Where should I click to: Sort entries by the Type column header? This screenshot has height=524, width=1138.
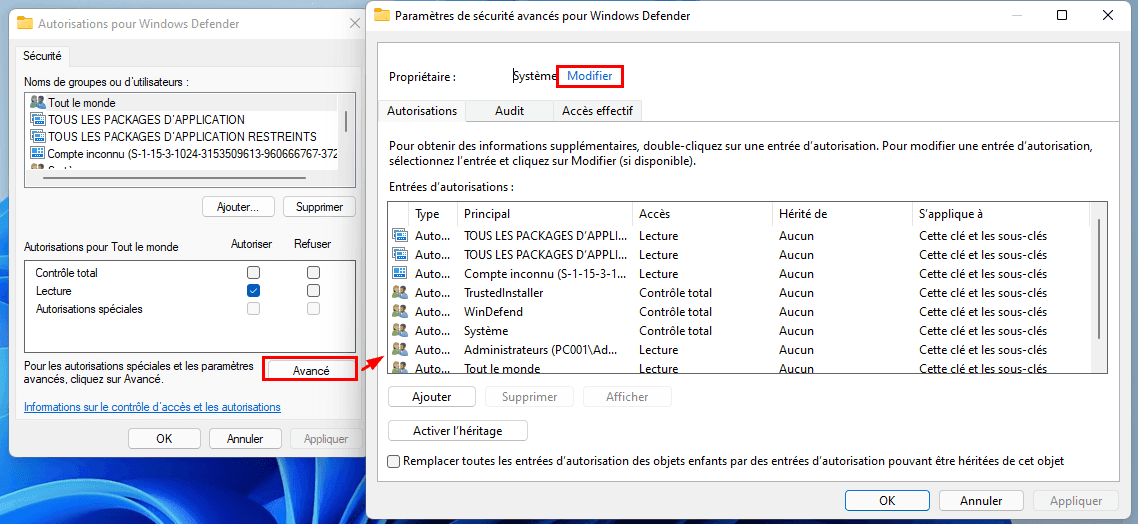pyautogui.click(x=433, y=214)
